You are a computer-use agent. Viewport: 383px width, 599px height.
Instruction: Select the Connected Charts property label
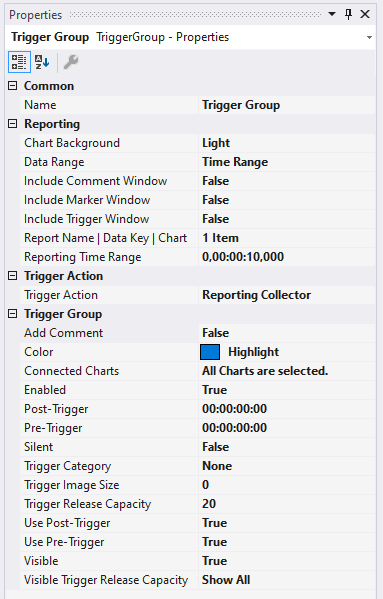click(71, 371)
